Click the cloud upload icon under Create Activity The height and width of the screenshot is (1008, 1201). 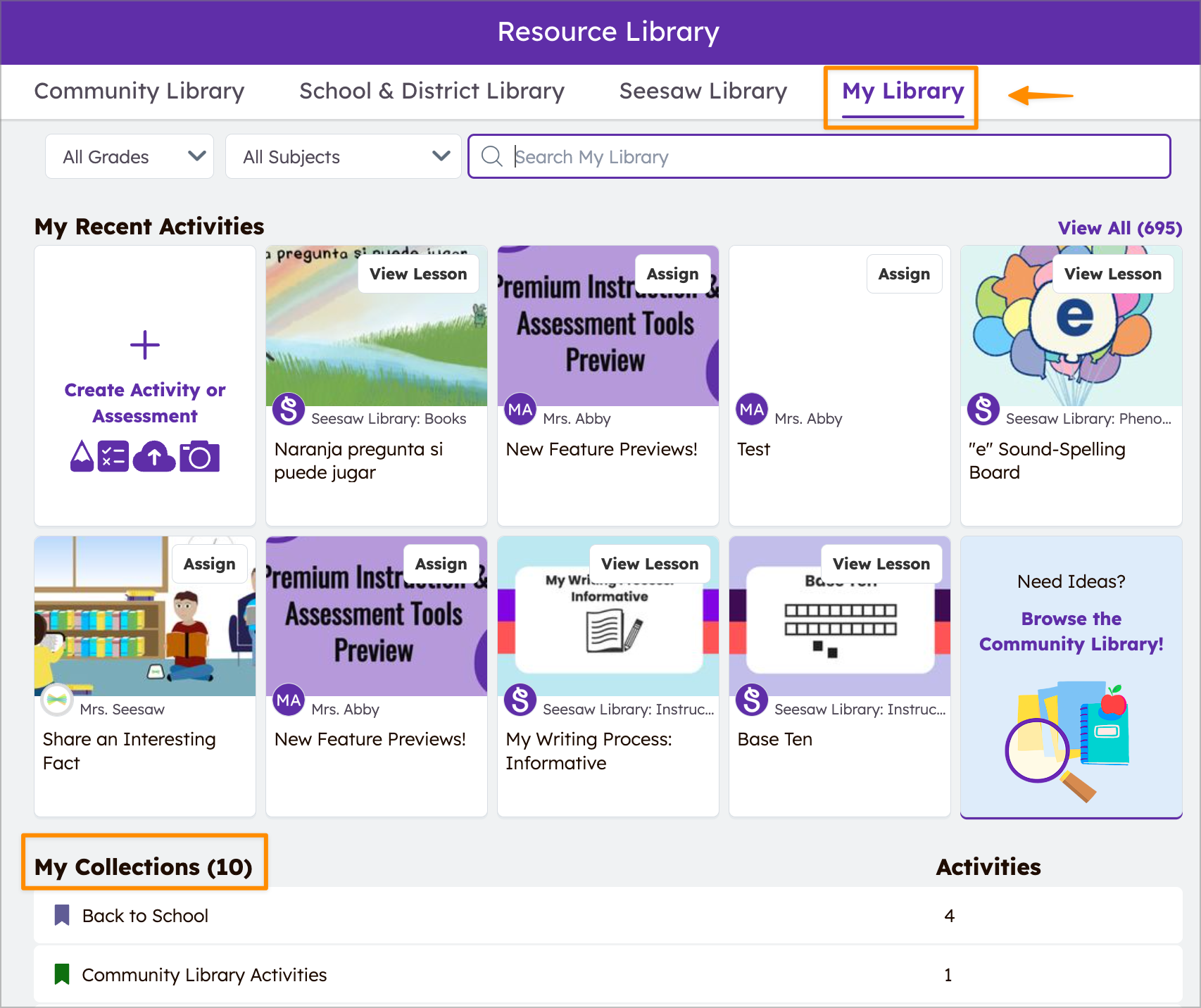pos(154,455)
